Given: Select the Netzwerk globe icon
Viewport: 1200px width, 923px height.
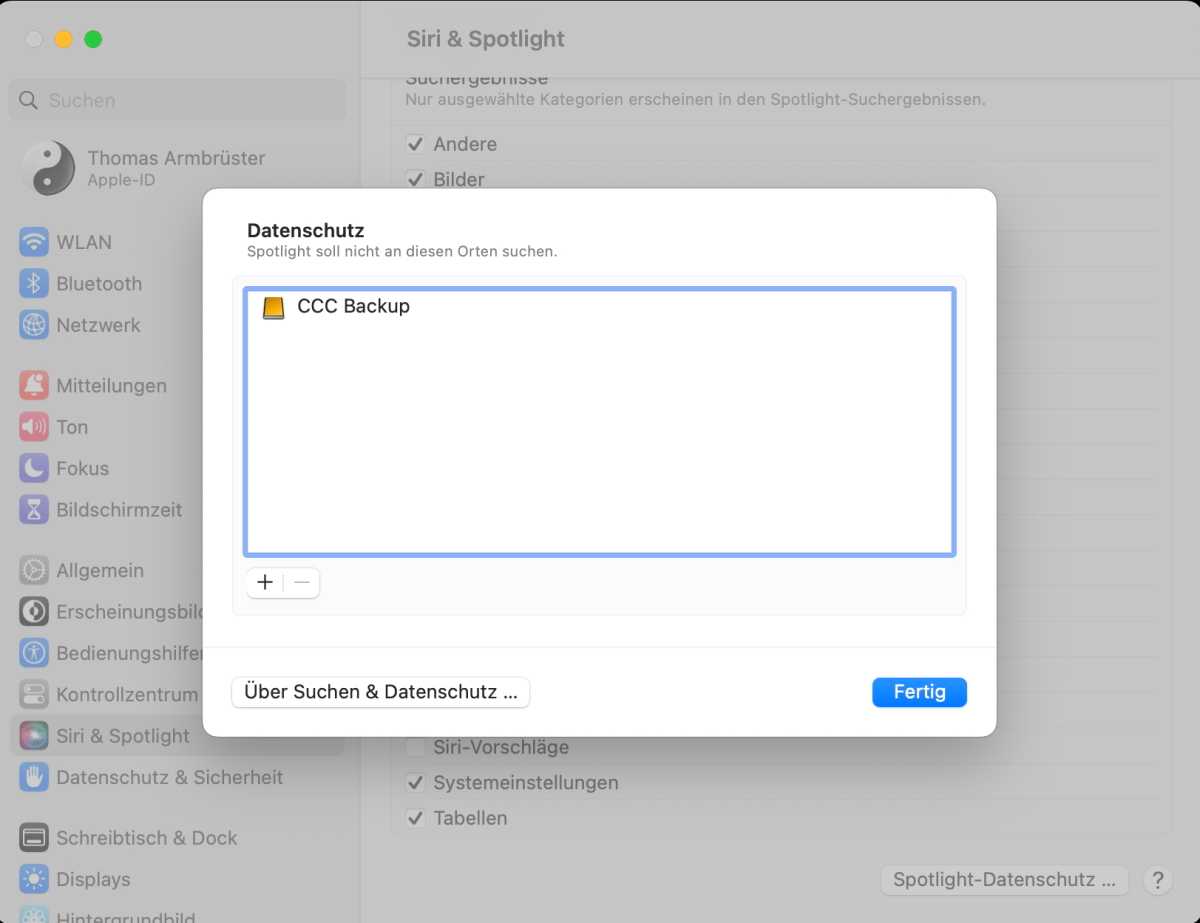Looking at the screenshot, I should click(x=34, y=325).
